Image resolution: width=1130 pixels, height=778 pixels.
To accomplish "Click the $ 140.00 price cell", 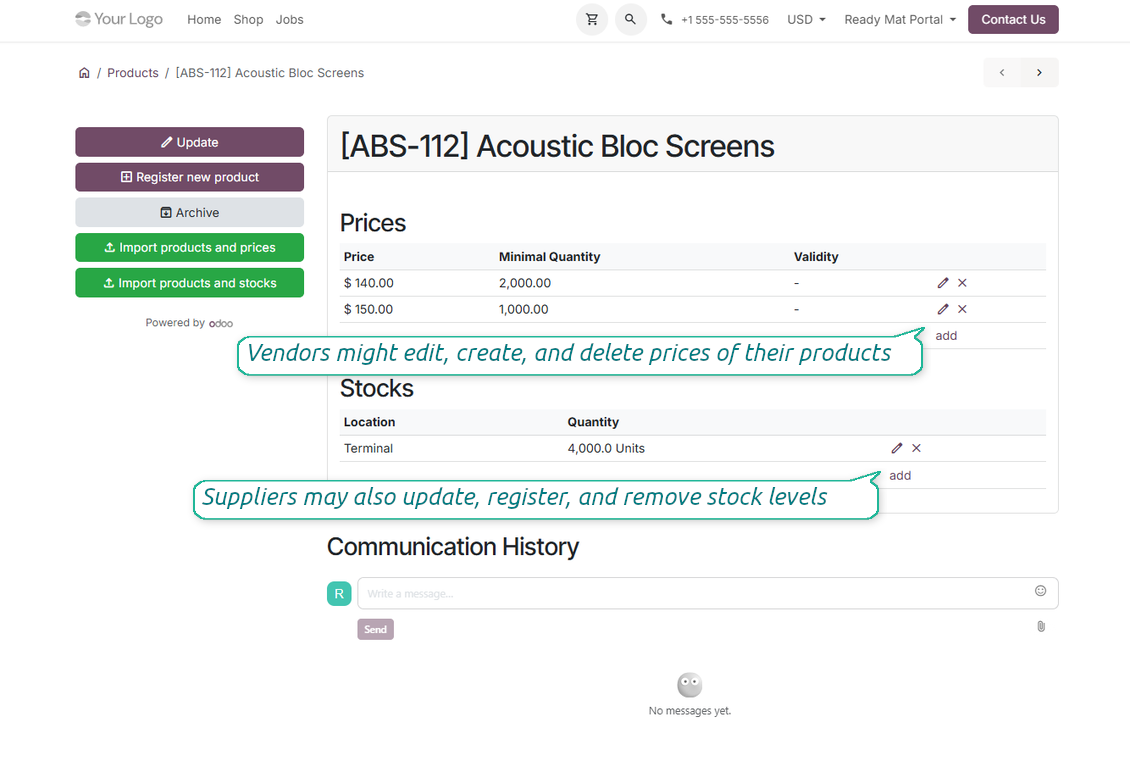I will coord(368,283).
